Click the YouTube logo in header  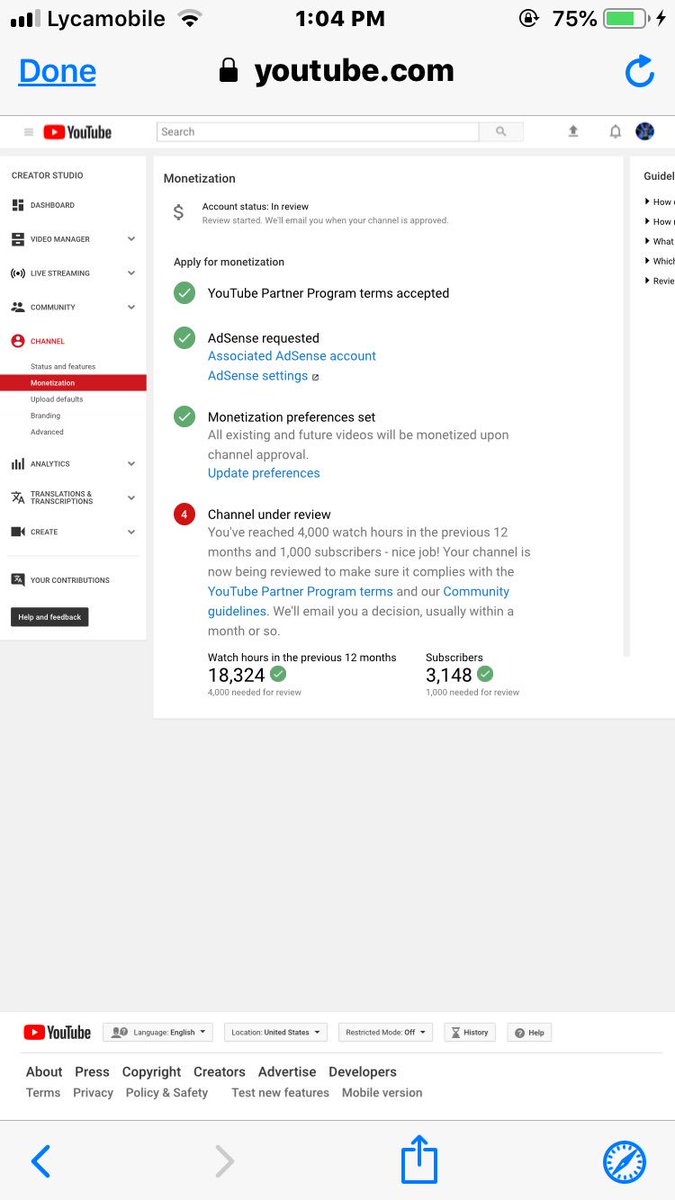click(x=77, y=132)
